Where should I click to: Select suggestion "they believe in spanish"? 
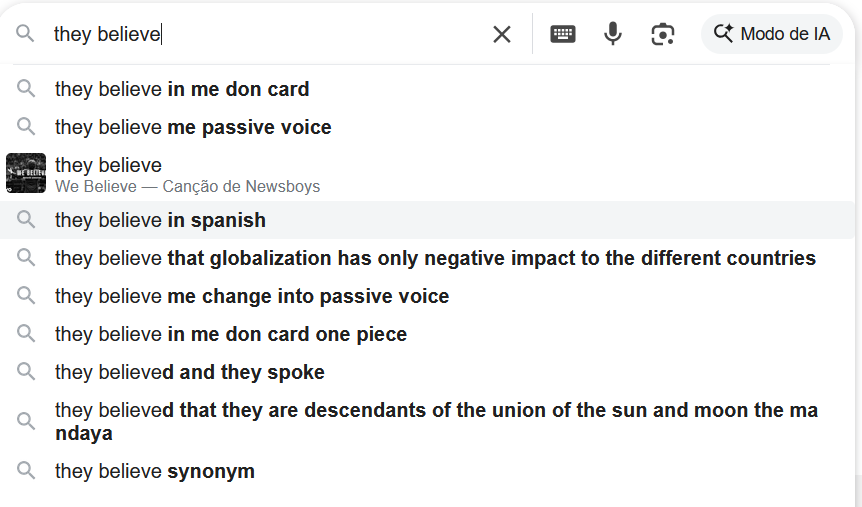coord(160,220)
